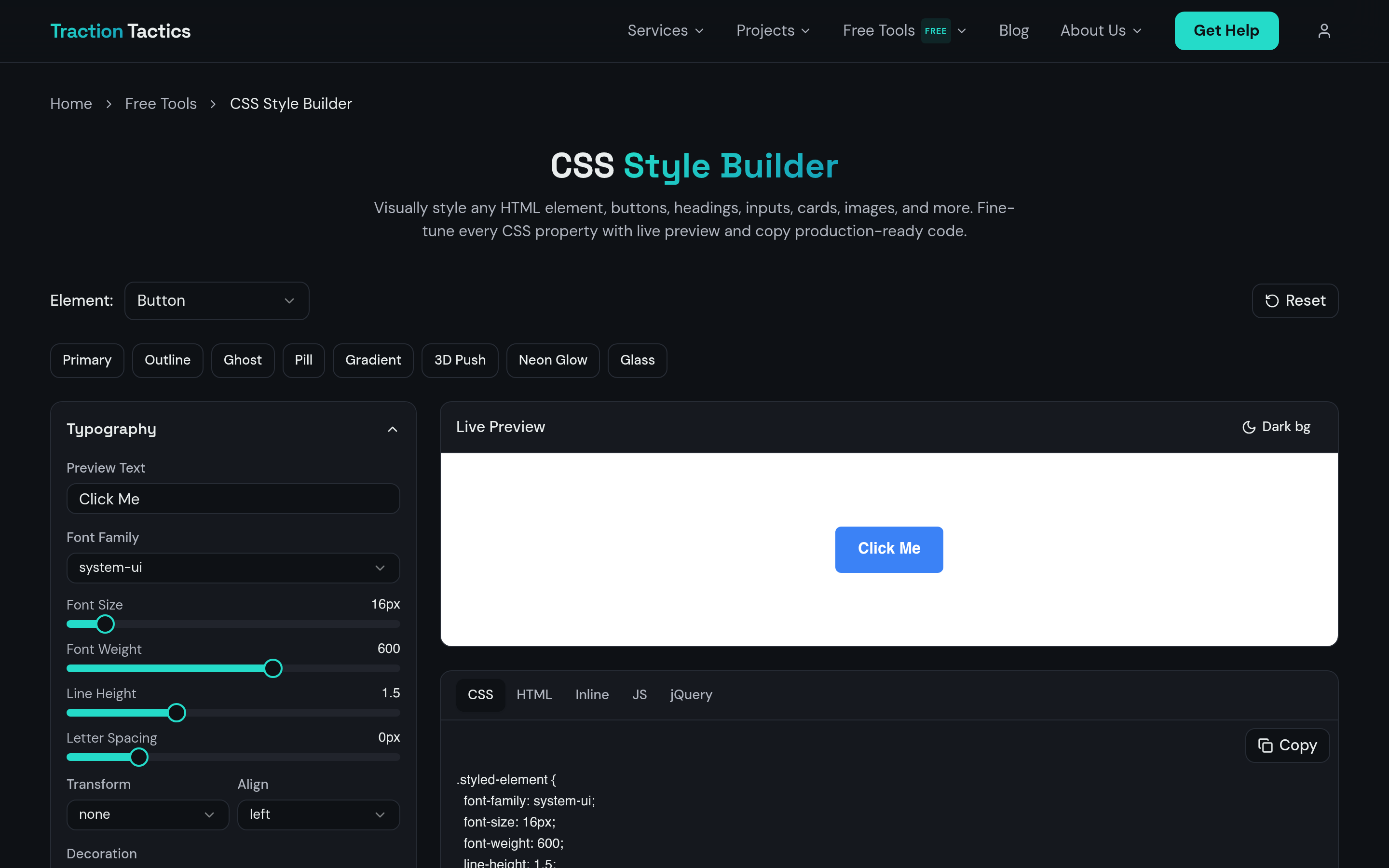
Task: Click the .styled-element selector line
Action: point(506,780)
